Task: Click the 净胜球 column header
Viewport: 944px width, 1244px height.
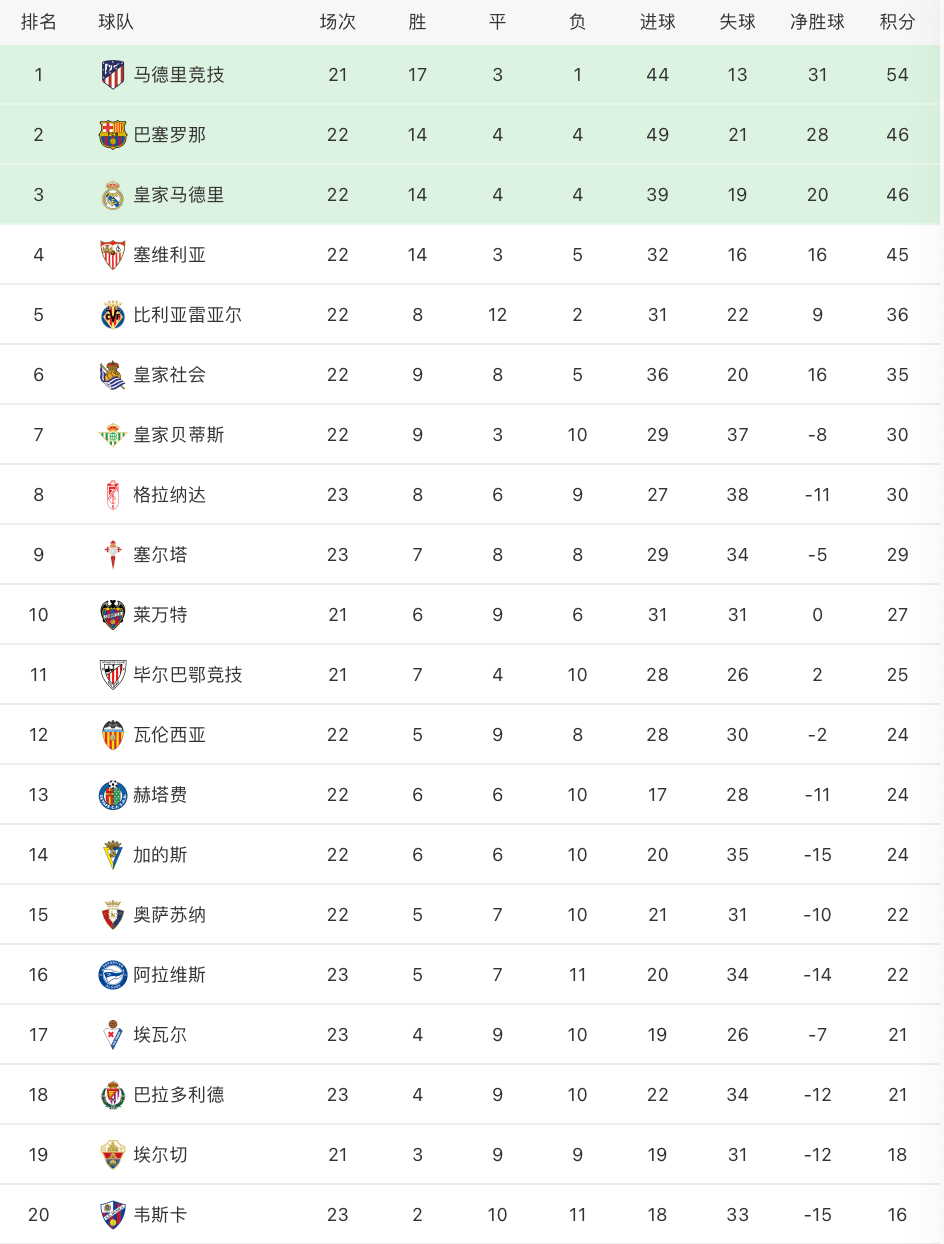Action: tap(817, 22)
